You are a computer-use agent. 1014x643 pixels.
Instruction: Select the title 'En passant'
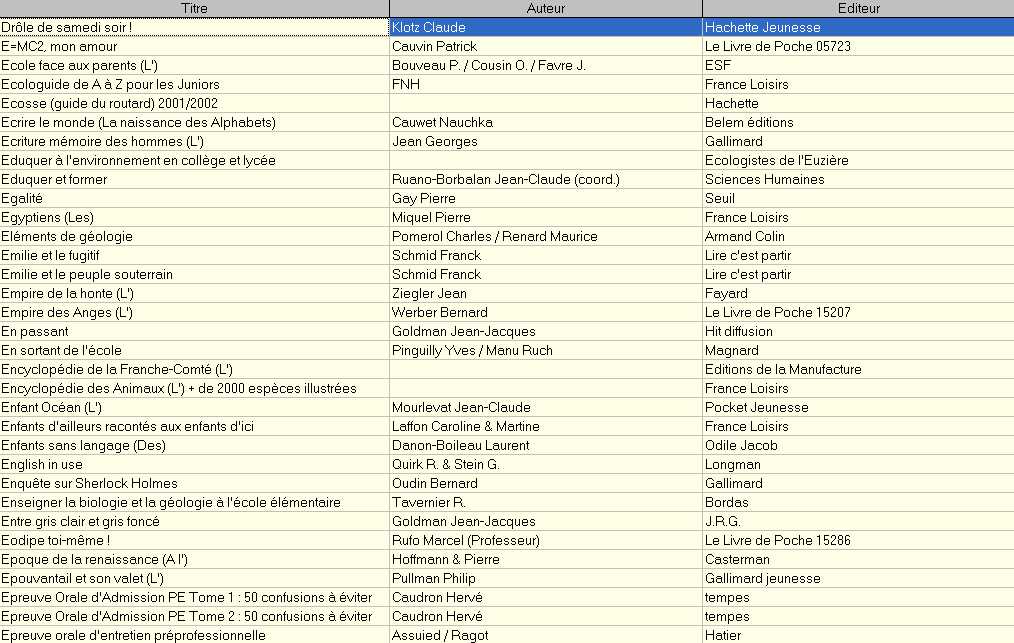[35, 331]
